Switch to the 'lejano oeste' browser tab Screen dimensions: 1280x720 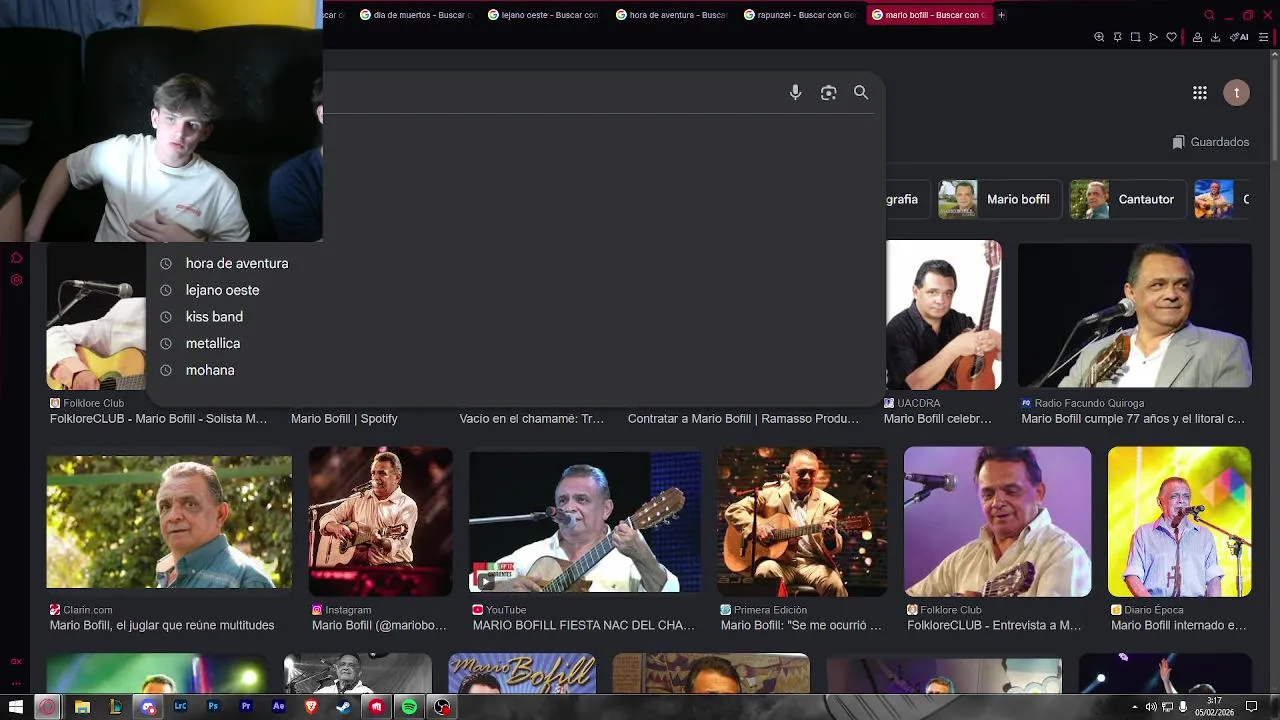544,15
